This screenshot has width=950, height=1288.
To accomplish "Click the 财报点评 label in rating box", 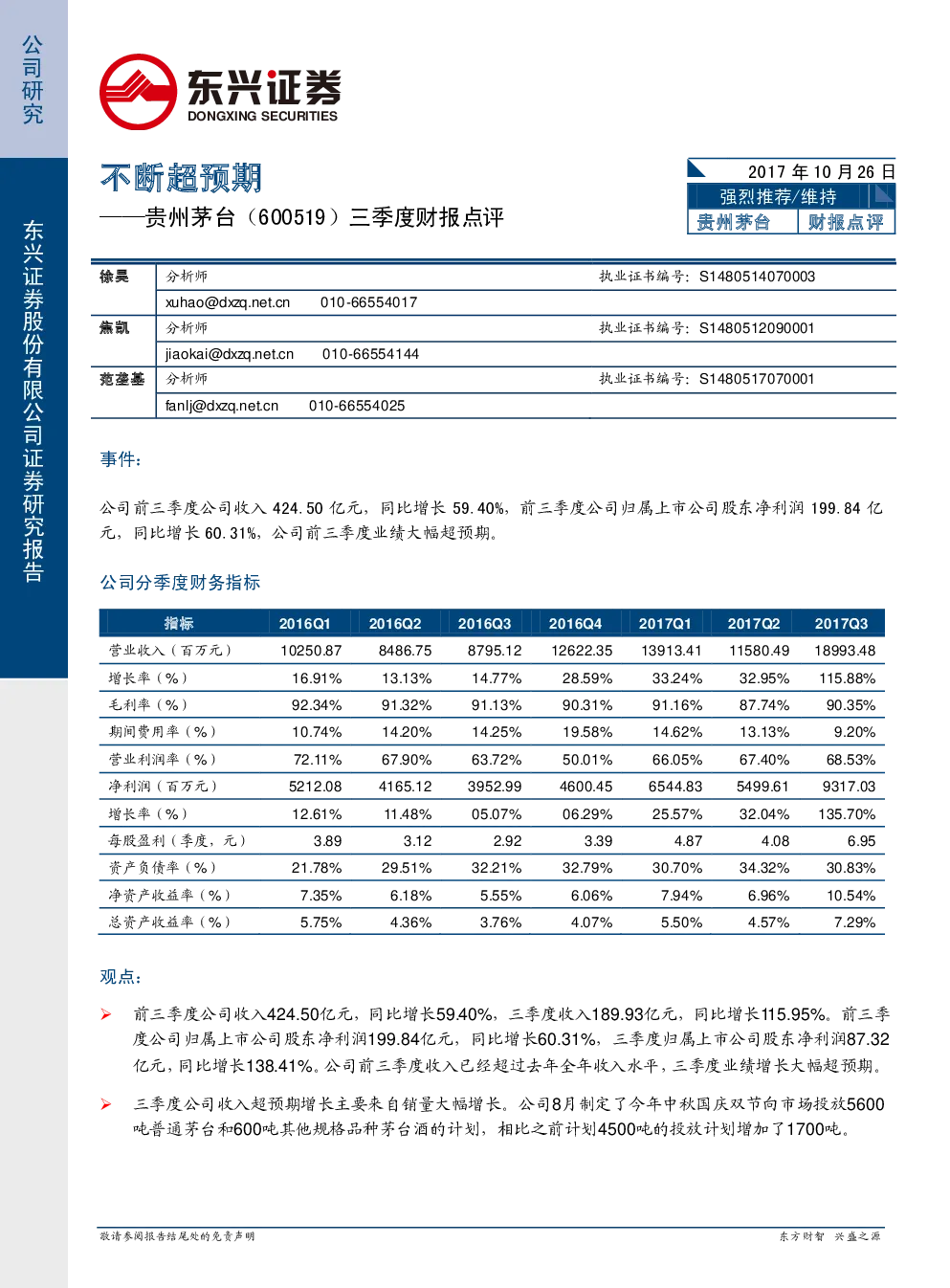I will pyautogui.click(x=846, y=222).
